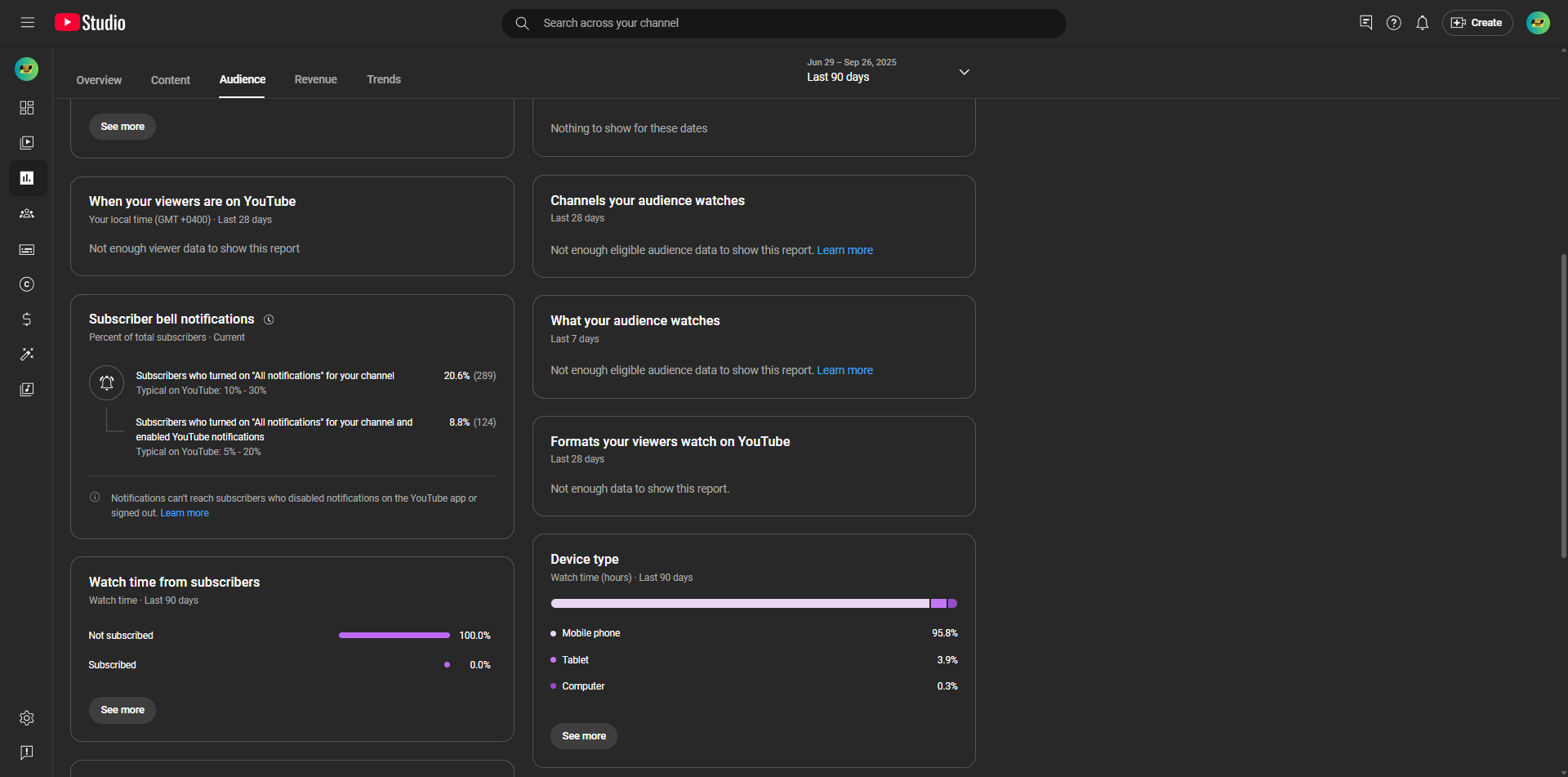Screen dimensions: 1568x777
Task: Switch to the Revenue tab
Action: tap(315, 79)
